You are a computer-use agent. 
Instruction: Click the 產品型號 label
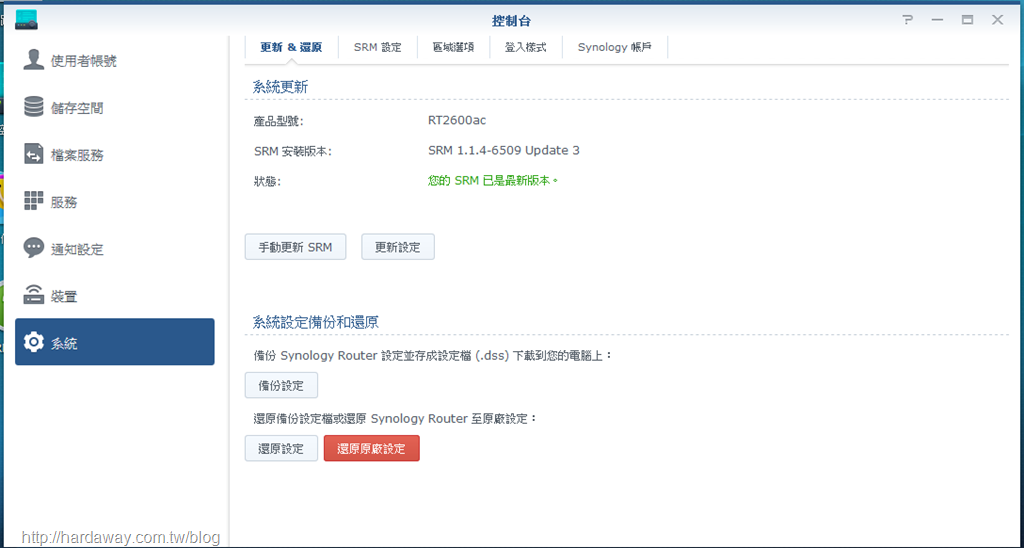click(x=279, y=121)
